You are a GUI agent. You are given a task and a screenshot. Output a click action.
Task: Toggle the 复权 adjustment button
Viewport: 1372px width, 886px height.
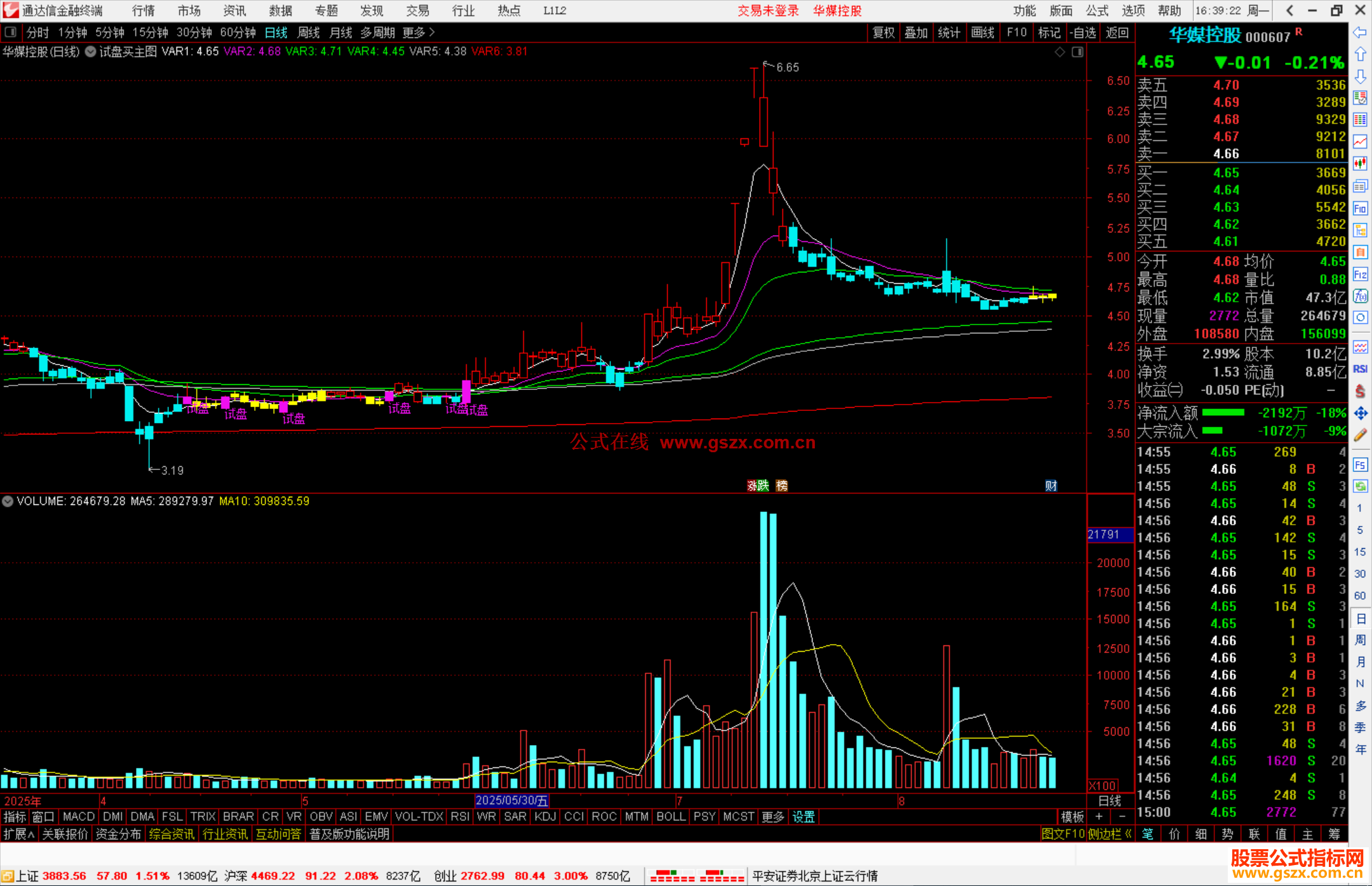pos(884,32)
